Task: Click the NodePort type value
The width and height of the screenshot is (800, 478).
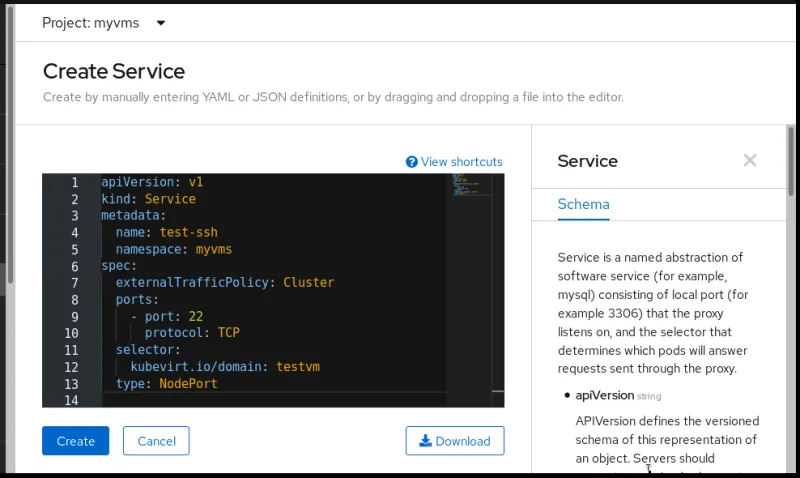Action: point(188,383)
